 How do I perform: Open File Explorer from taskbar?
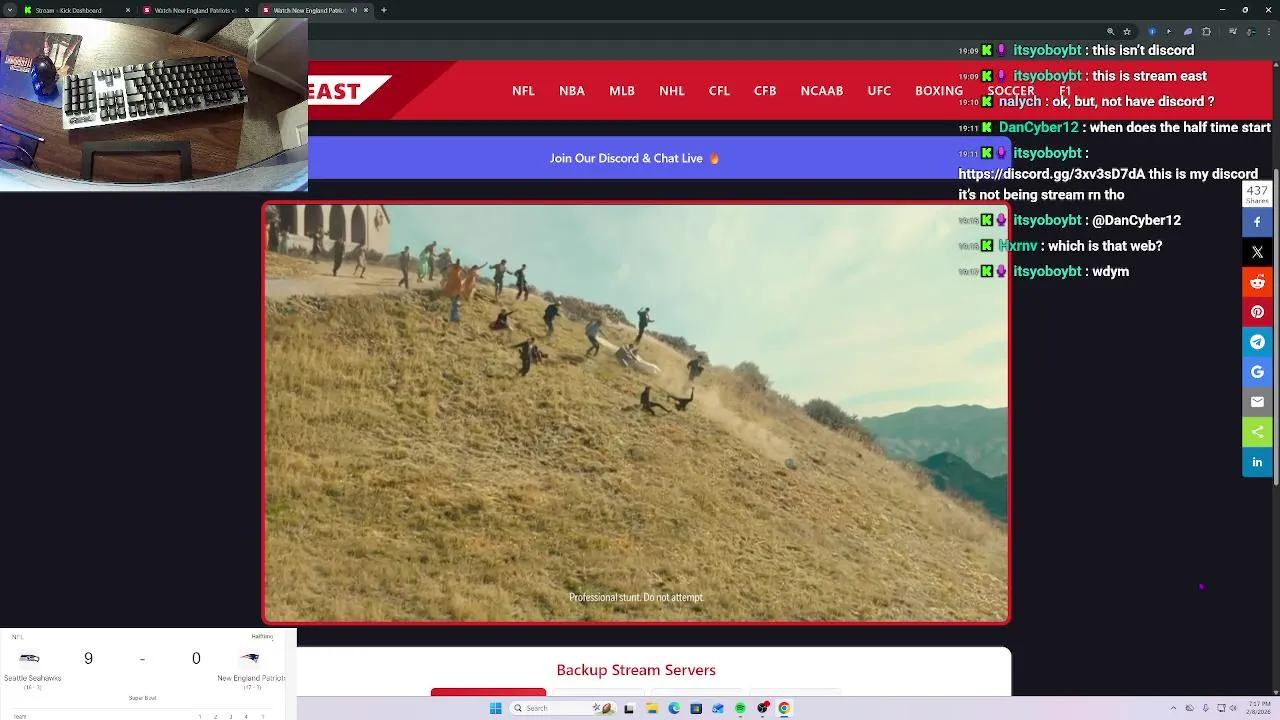[652, 708]
